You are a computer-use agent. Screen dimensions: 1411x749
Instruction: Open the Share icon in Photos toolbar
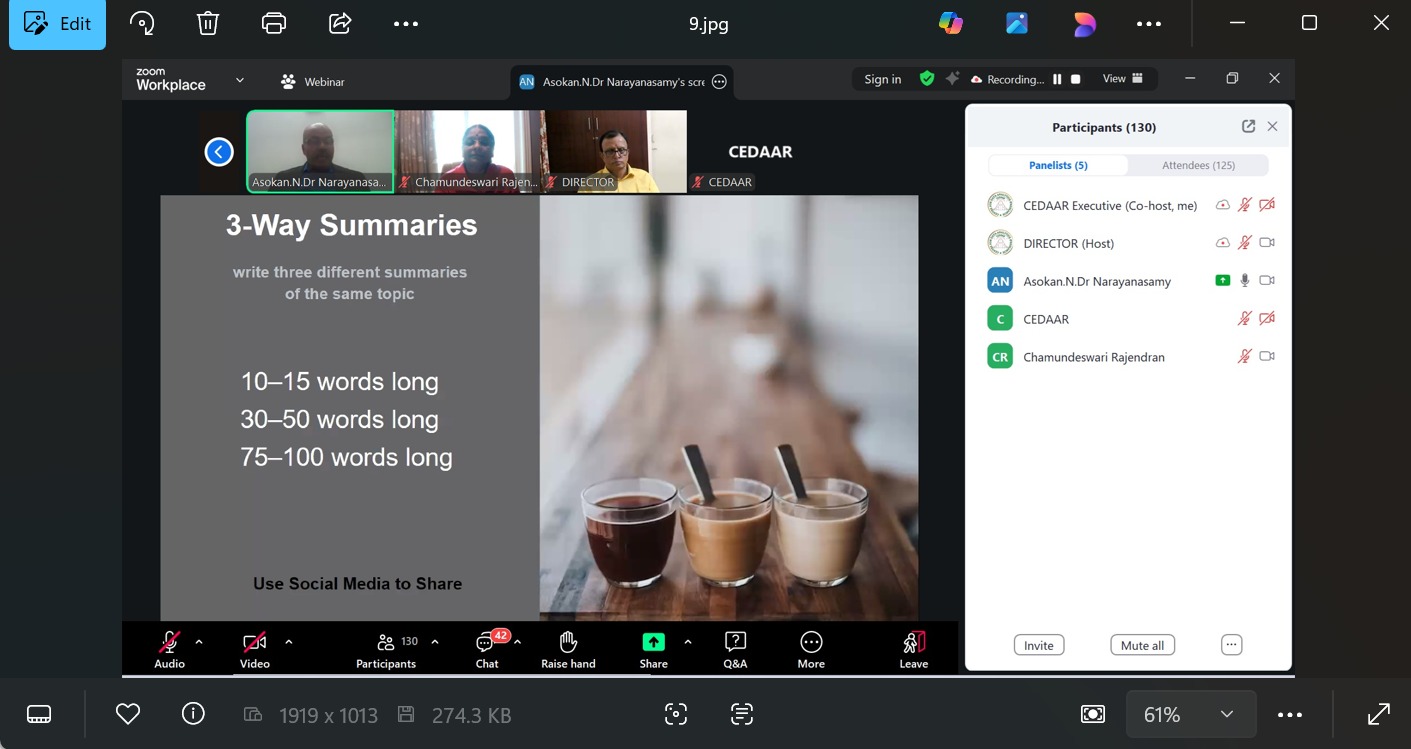tap(340, 23)
